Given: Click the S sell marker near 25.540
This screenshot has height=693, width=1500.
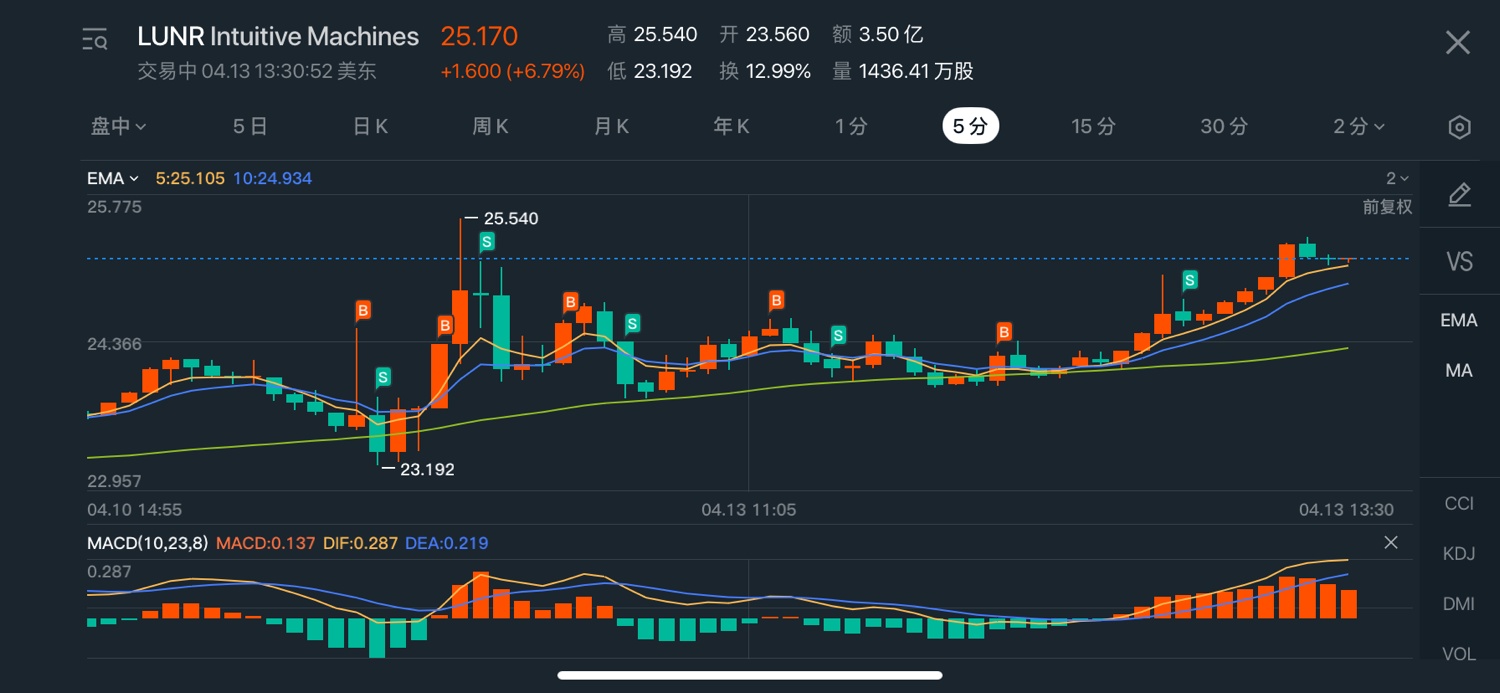Looking at the screenshot, I should click(x=487, y=241).
